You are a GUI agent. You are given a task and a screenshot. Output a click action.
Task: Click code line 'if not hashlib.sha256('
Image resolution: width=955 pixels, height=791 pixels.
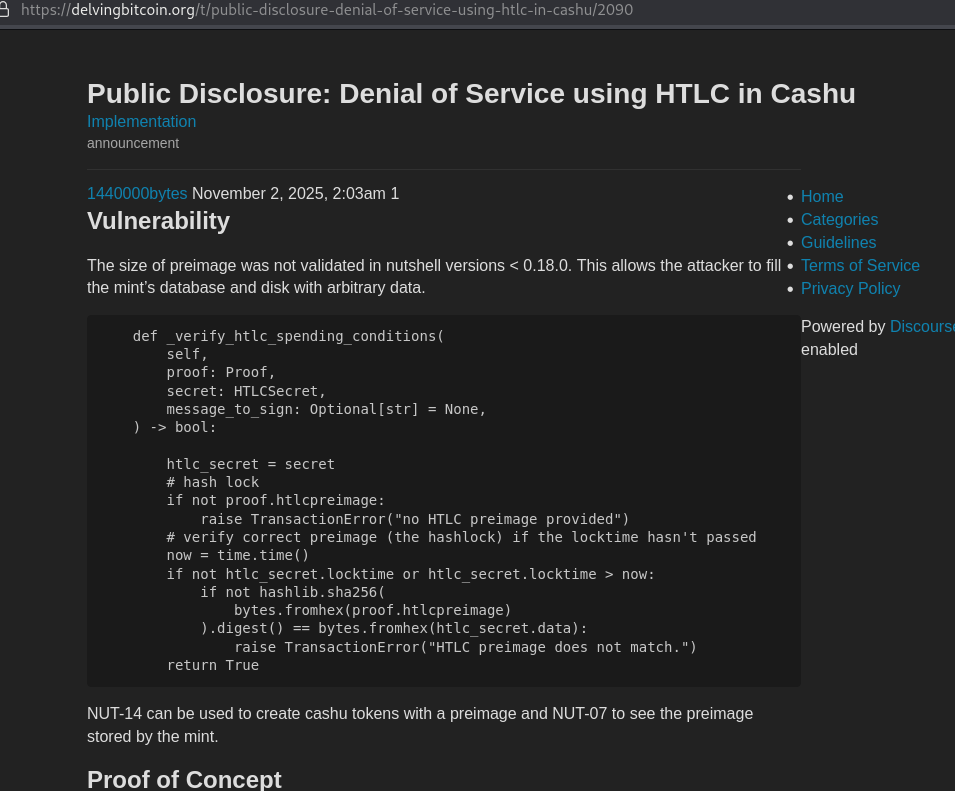click(x=292, y=592)
